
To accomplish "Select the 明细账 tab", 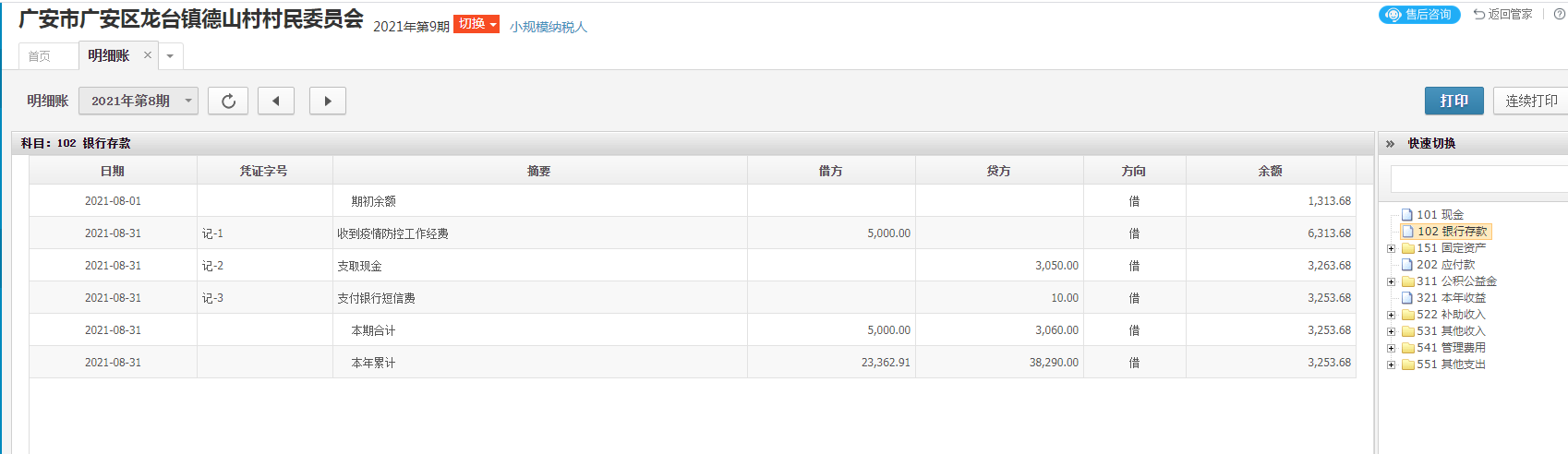I will point(109,55).
